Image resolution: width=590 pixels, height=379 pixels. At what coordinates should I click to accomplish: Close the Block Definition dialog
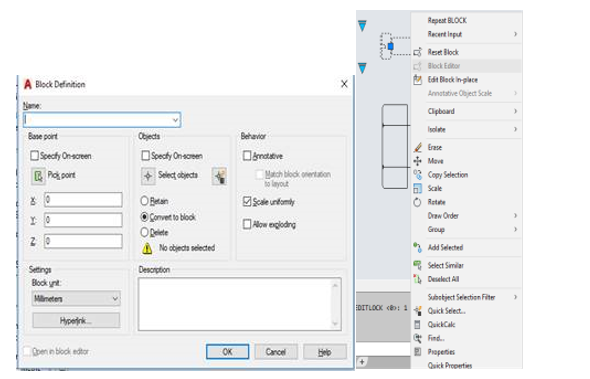point(344,84)
